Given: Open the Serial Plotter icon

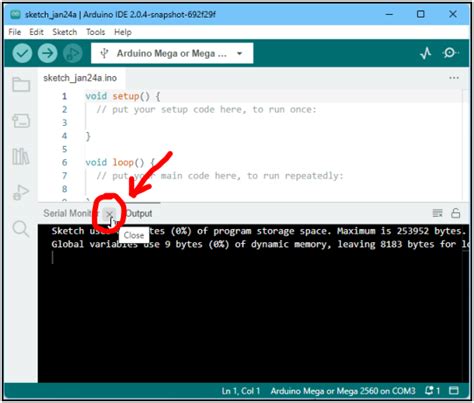Looking at the screenshot, I should pyautogui.click(x=426, y=53).
